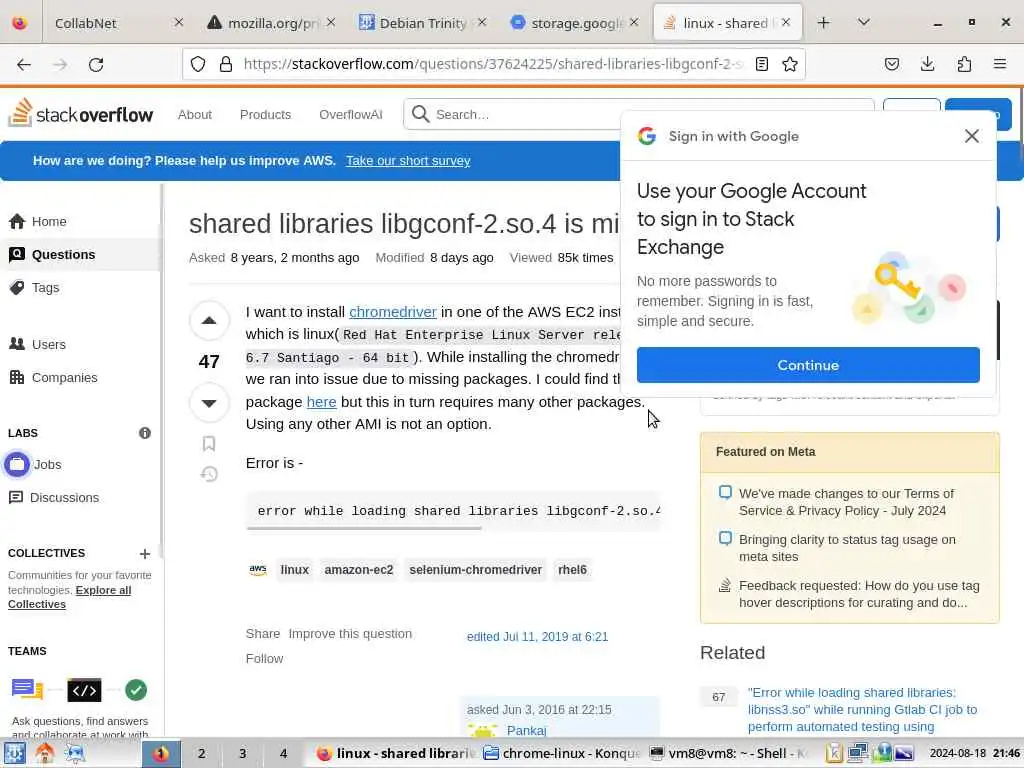Open vm8@vm8 Shell taskbar window
The height and width of the screenshot is (768, 1024).
[729, 754]
